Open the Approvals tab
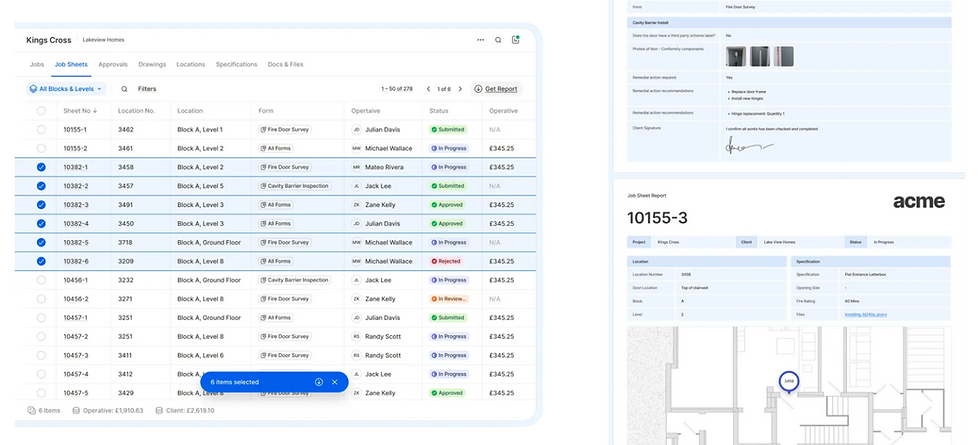Screen dimensions: 980x445 [113, 64]
